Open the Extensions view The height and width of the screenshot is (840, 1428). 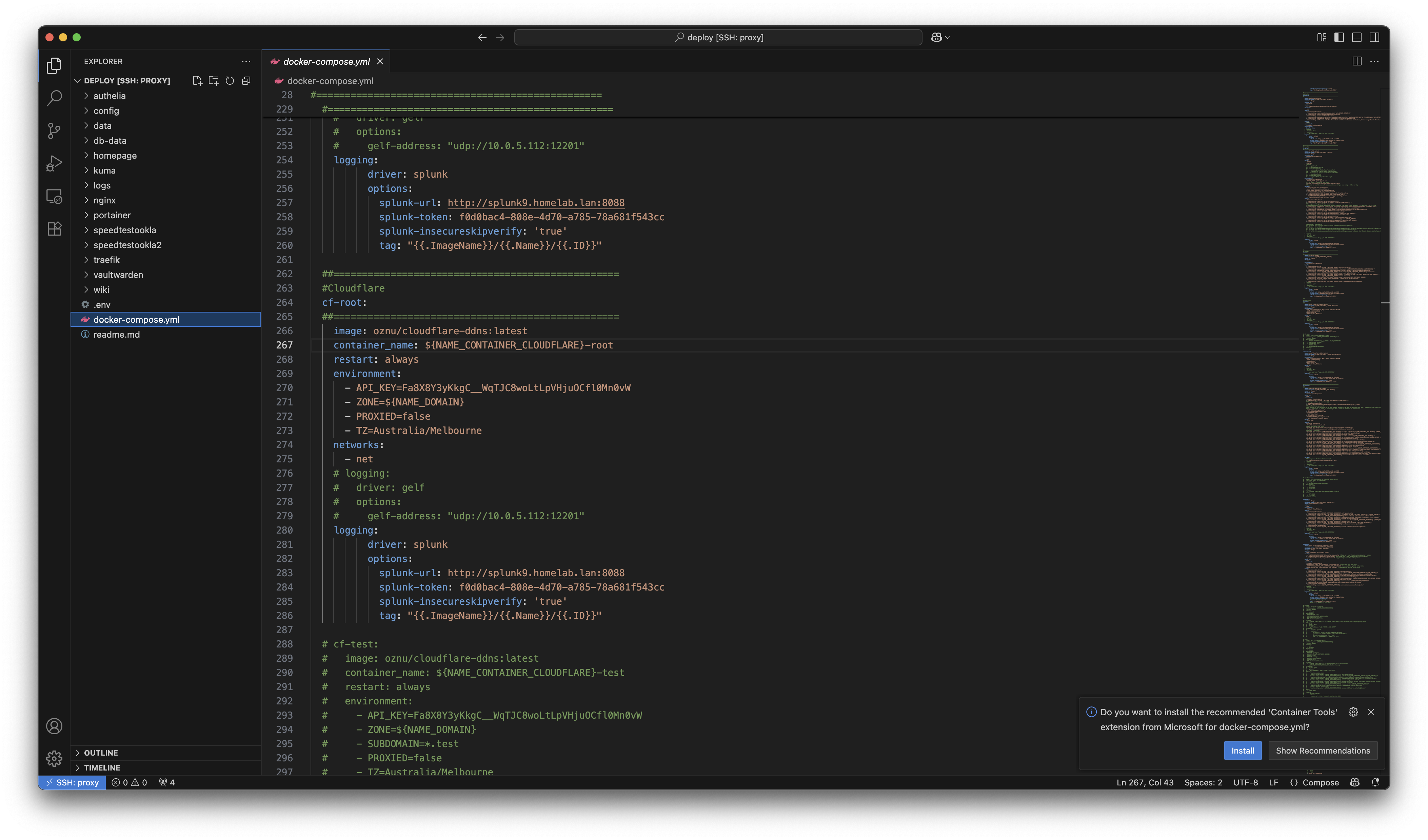pyautogui.click(x=54, y=229)
